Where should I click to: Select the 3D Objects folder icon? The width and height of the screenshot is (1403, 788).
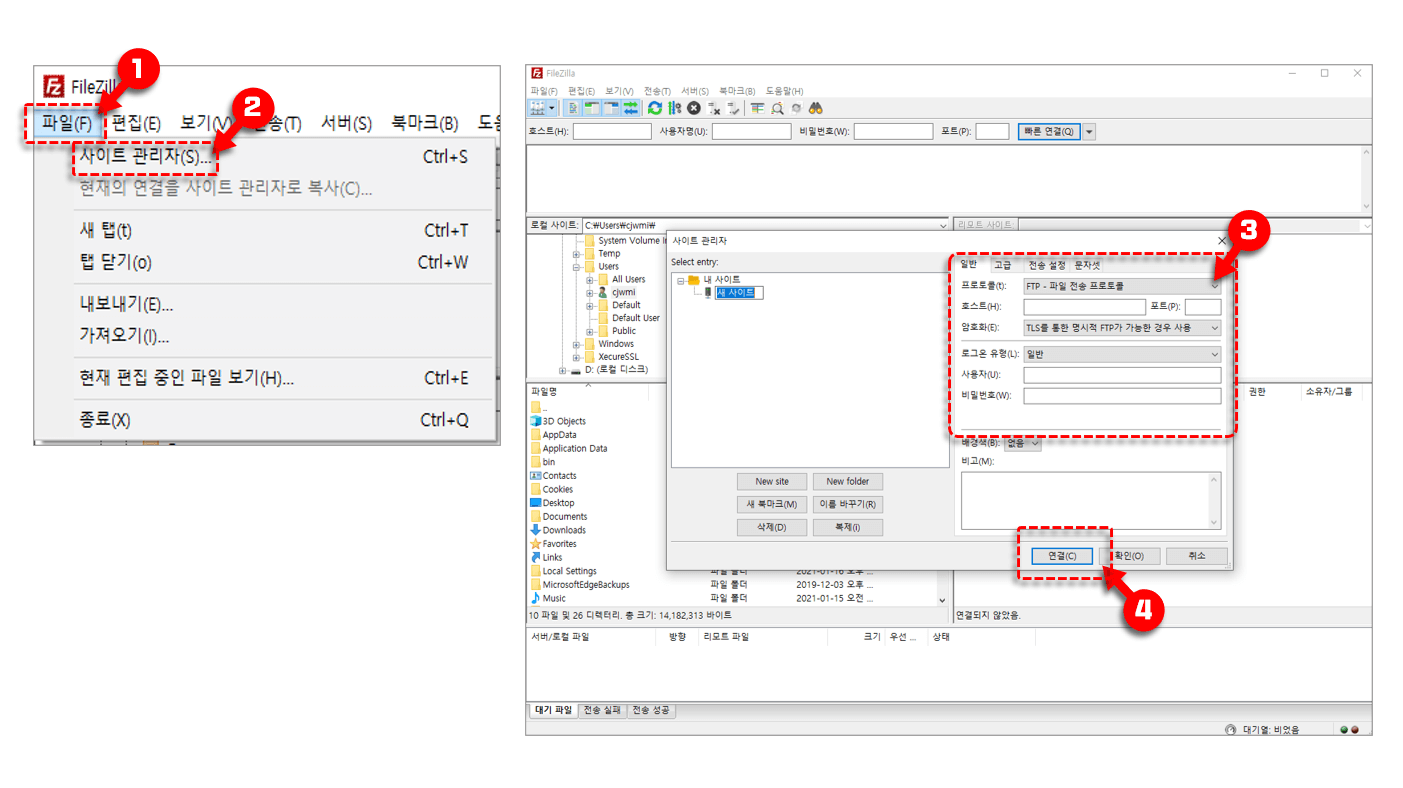[536, 421]
